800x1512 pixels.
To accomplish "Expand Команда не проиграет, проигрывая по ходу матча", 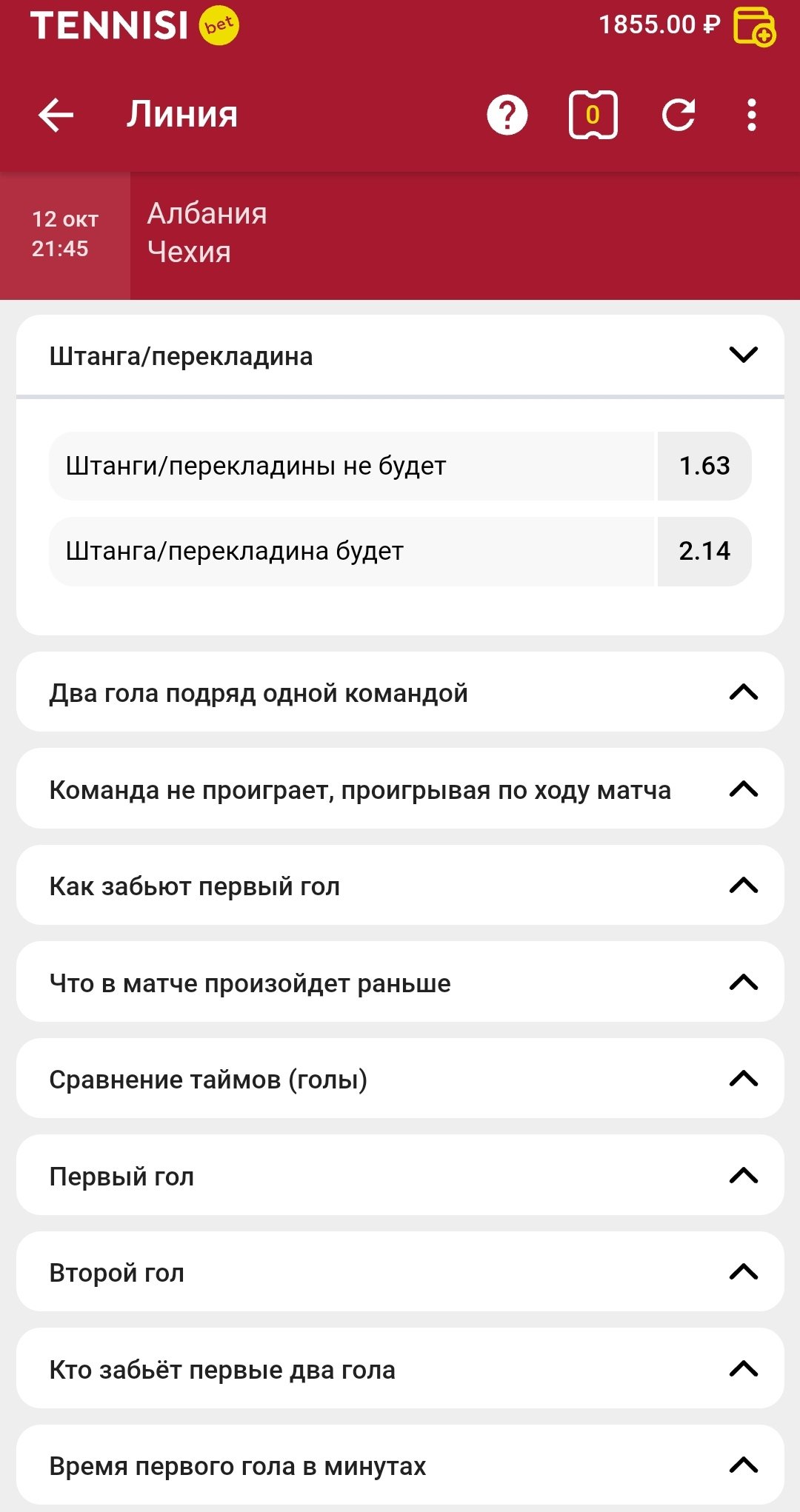I will click(x=743, y=789).
